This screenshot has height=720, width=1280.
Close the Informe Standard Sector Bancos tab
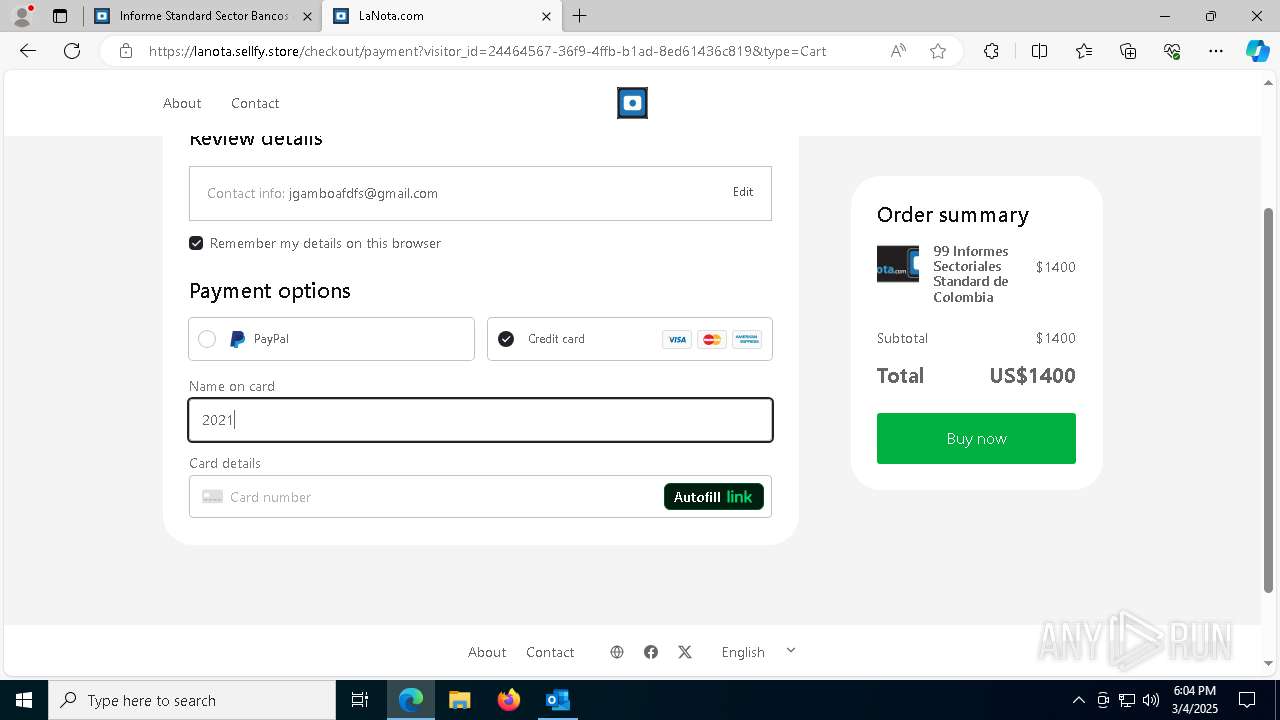point(307,16)
